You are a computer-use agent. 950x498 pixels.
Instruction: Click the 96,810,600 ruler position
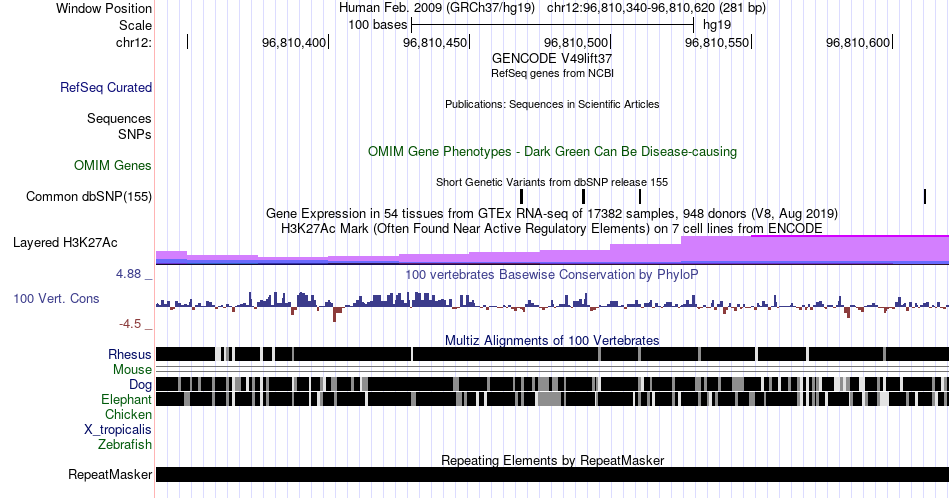click(x=859, y=42)
